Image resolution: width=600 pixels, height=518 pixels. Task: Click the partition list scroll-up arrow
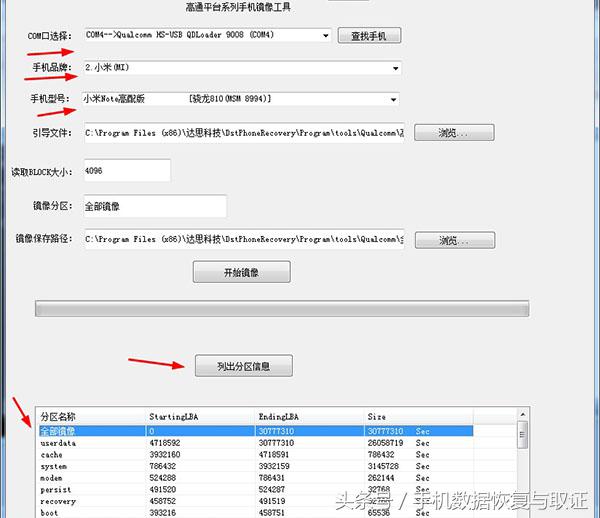coord(523,415)
